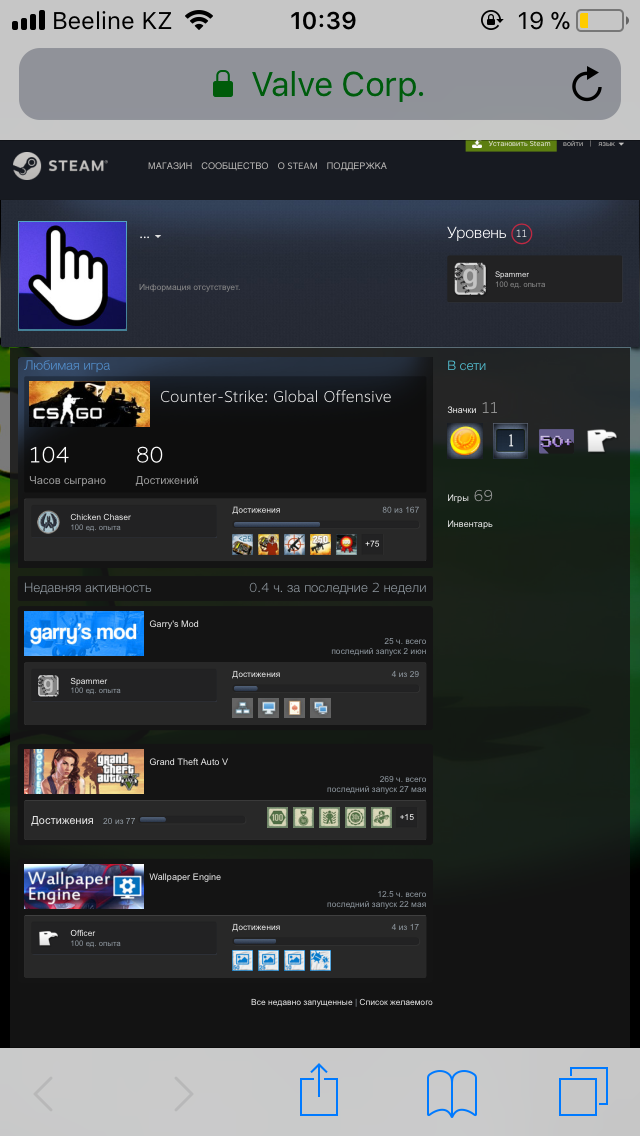Open the white eagle badge
The height and width of the screenshot is (1136, 640).
click(602, 441)
